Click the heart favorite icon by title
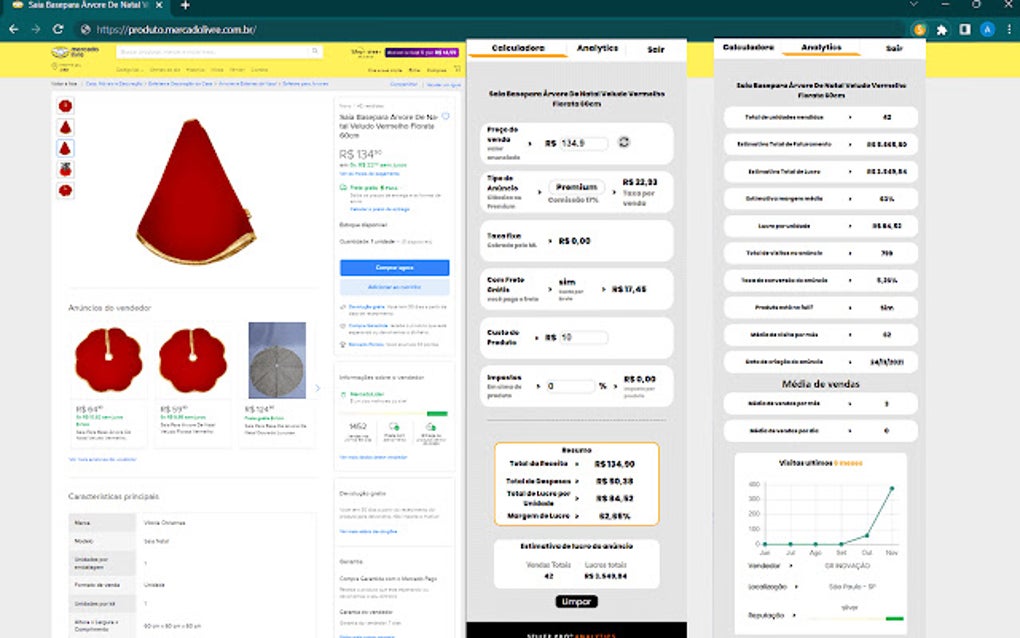This screenshot has height=638, width=1020. (x=446, y=116)
